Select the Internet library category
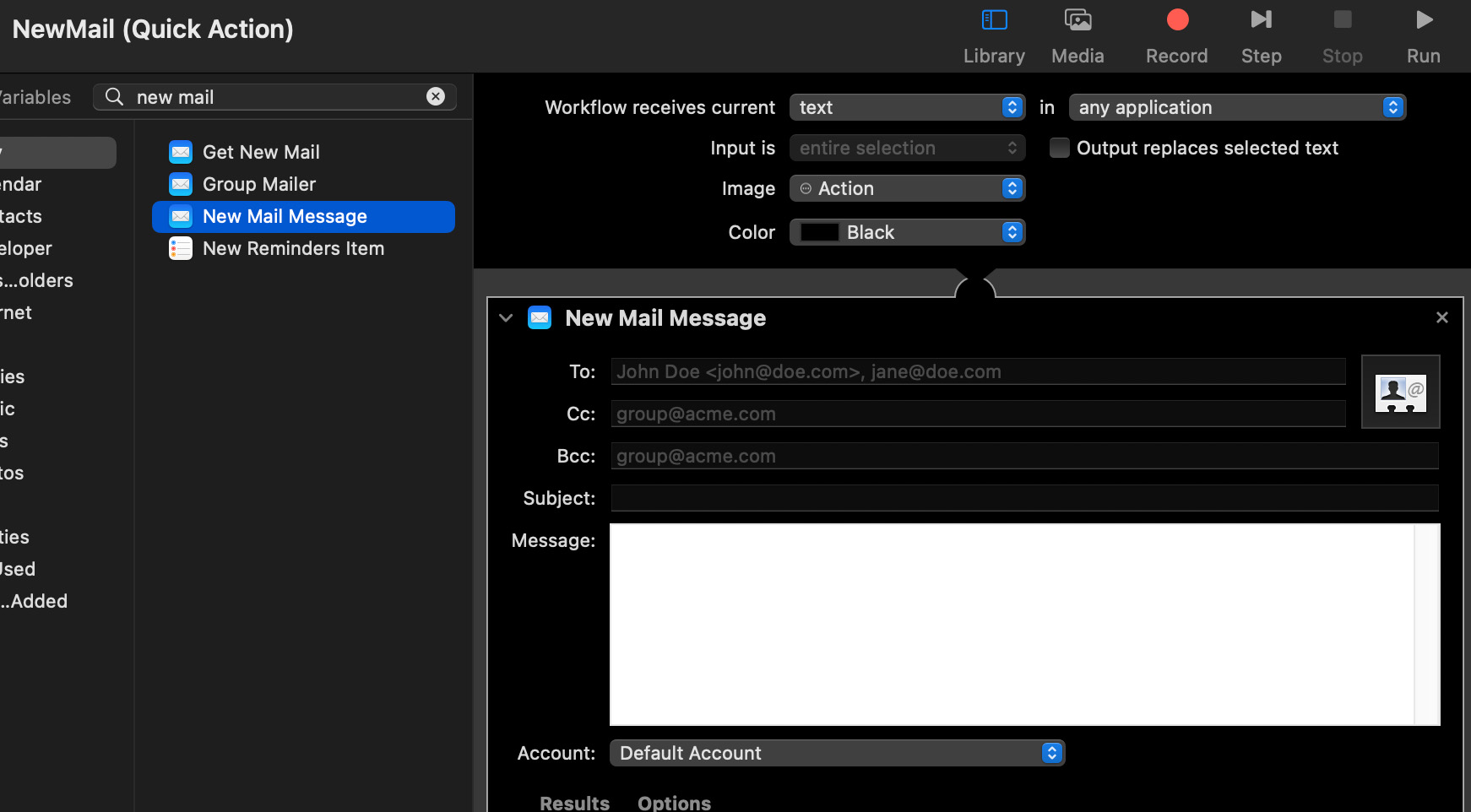The width and height of the screenshot is (1471, 812). (16, 312)
